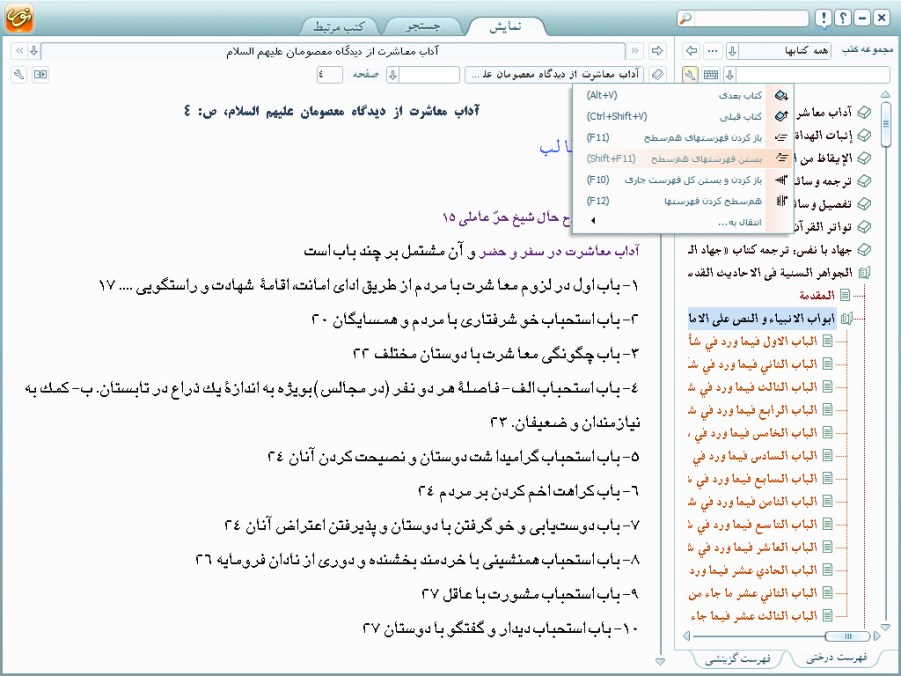Click the Noor app logo icon
The height and width of the screenshot is (676, 901).
tap(19, 18)
